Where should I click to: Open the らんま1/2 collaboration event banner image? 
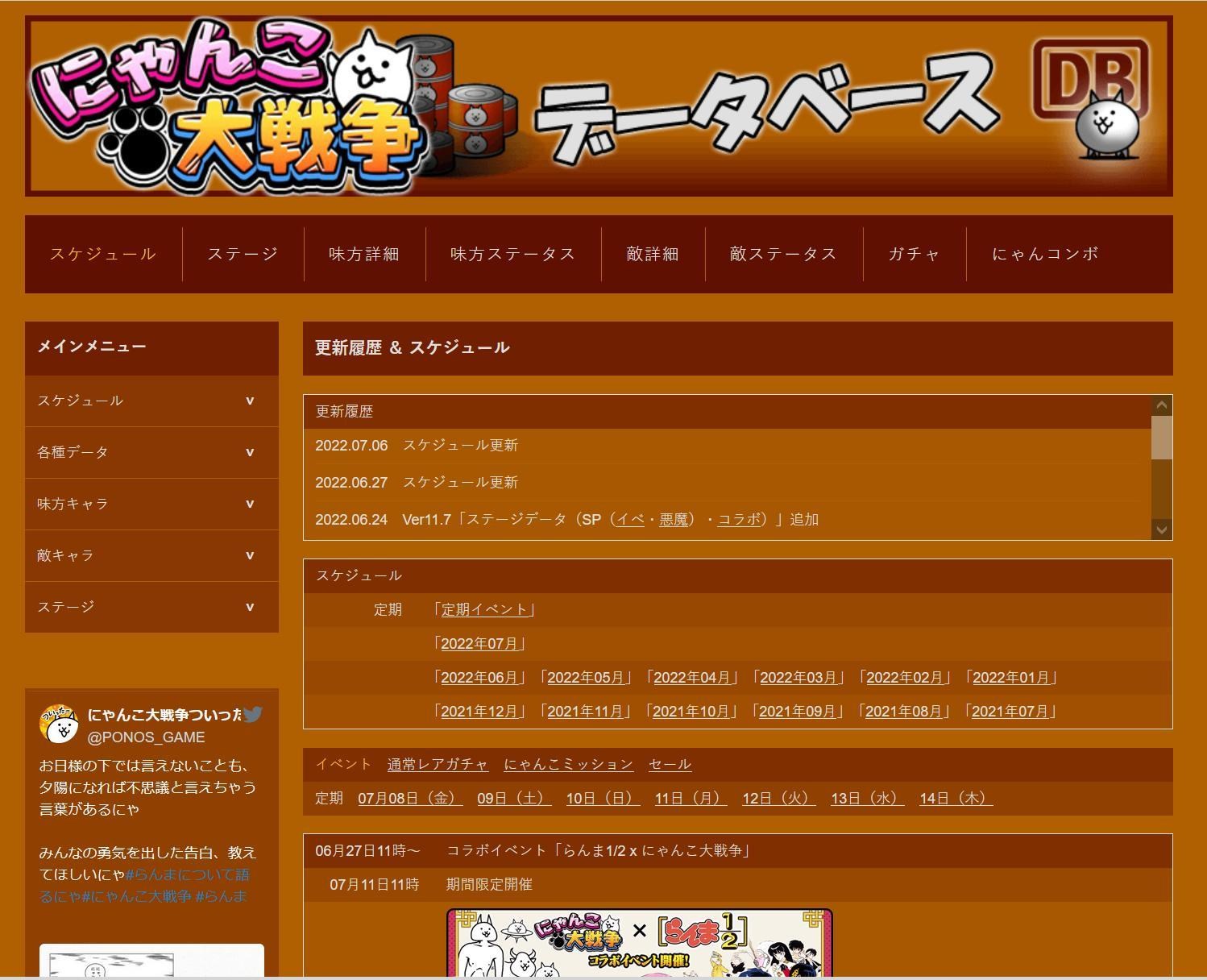tap(640, 943)
